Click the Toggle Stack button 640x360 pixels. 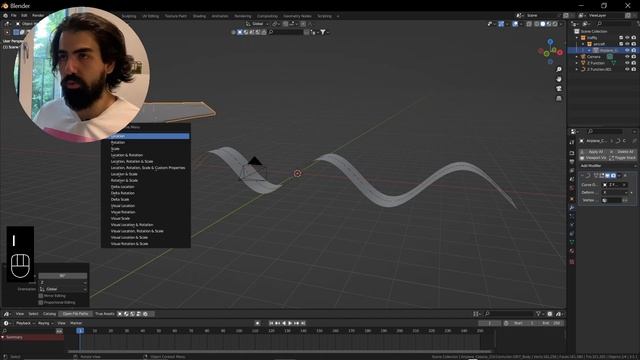622,158
